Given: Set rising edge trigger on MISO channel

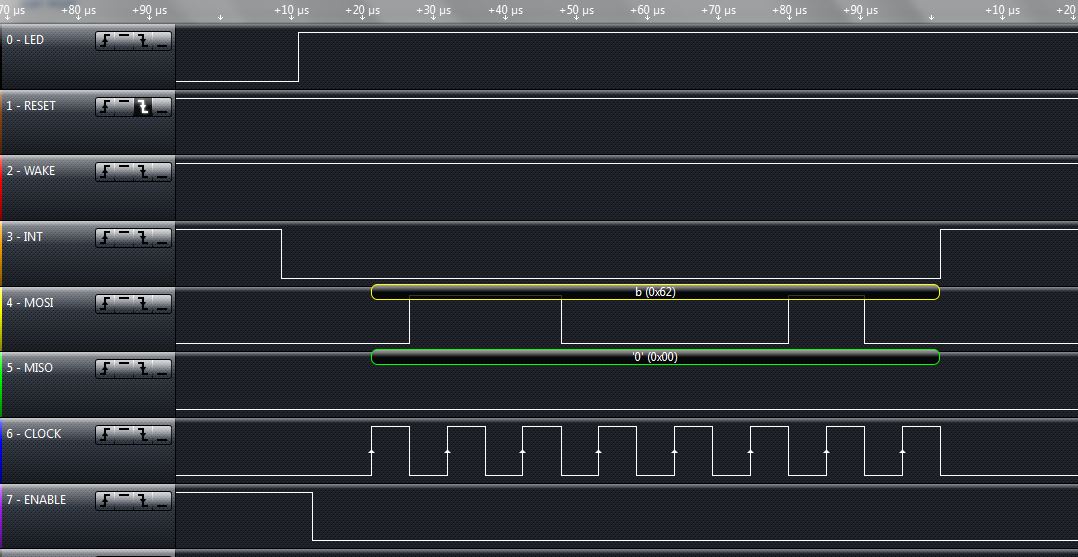Looking at the screenshot, I should [104, 369].
